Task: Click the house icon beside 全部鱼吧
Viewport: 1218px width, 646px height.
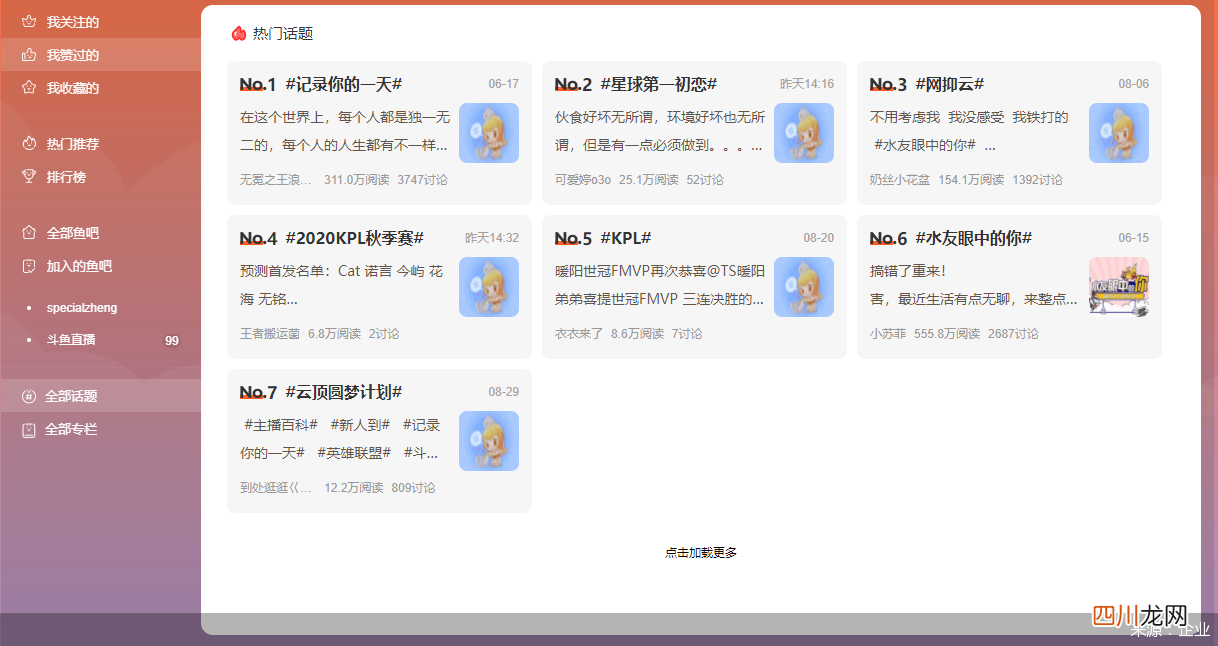Action: point(29,233)
